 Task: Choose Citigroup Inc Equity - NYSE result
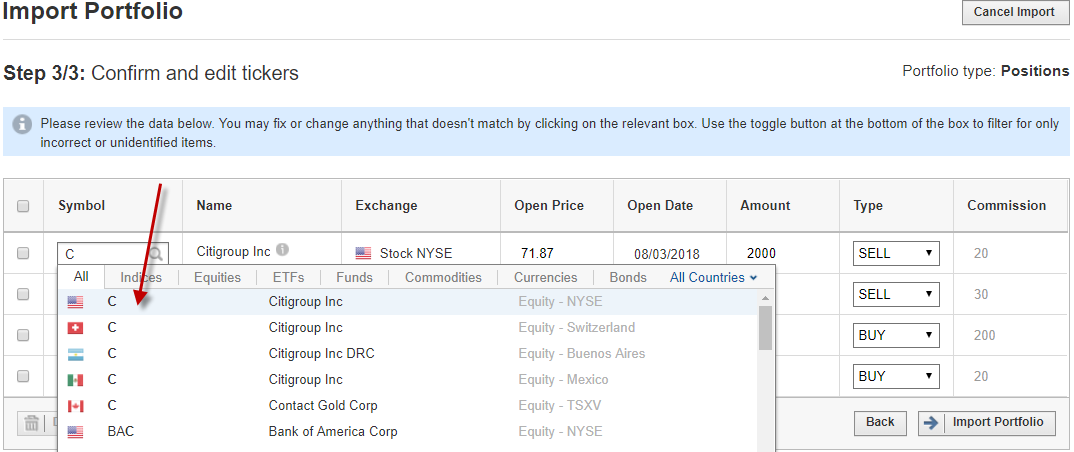click(408, 302)
